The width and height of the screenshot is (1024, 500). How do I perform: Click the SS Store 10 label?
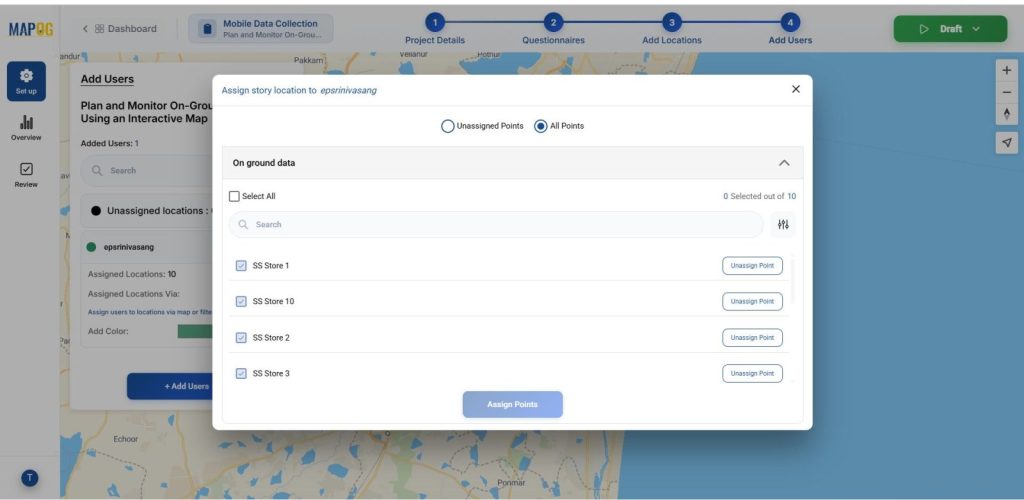click(x=273, y=302)
